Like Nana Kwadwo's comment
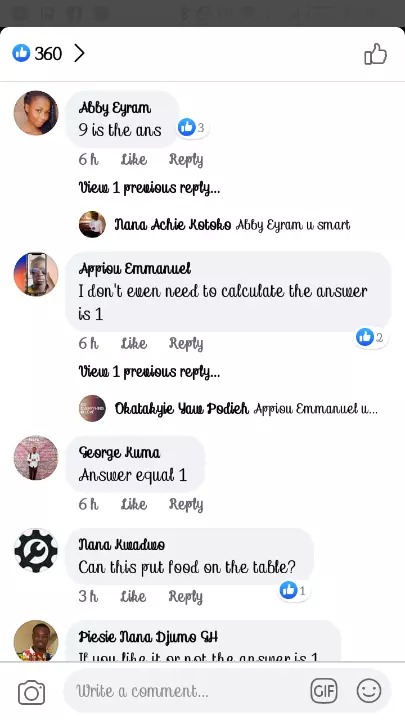Screen dimensions: 405x720 [x=134, y=596]
